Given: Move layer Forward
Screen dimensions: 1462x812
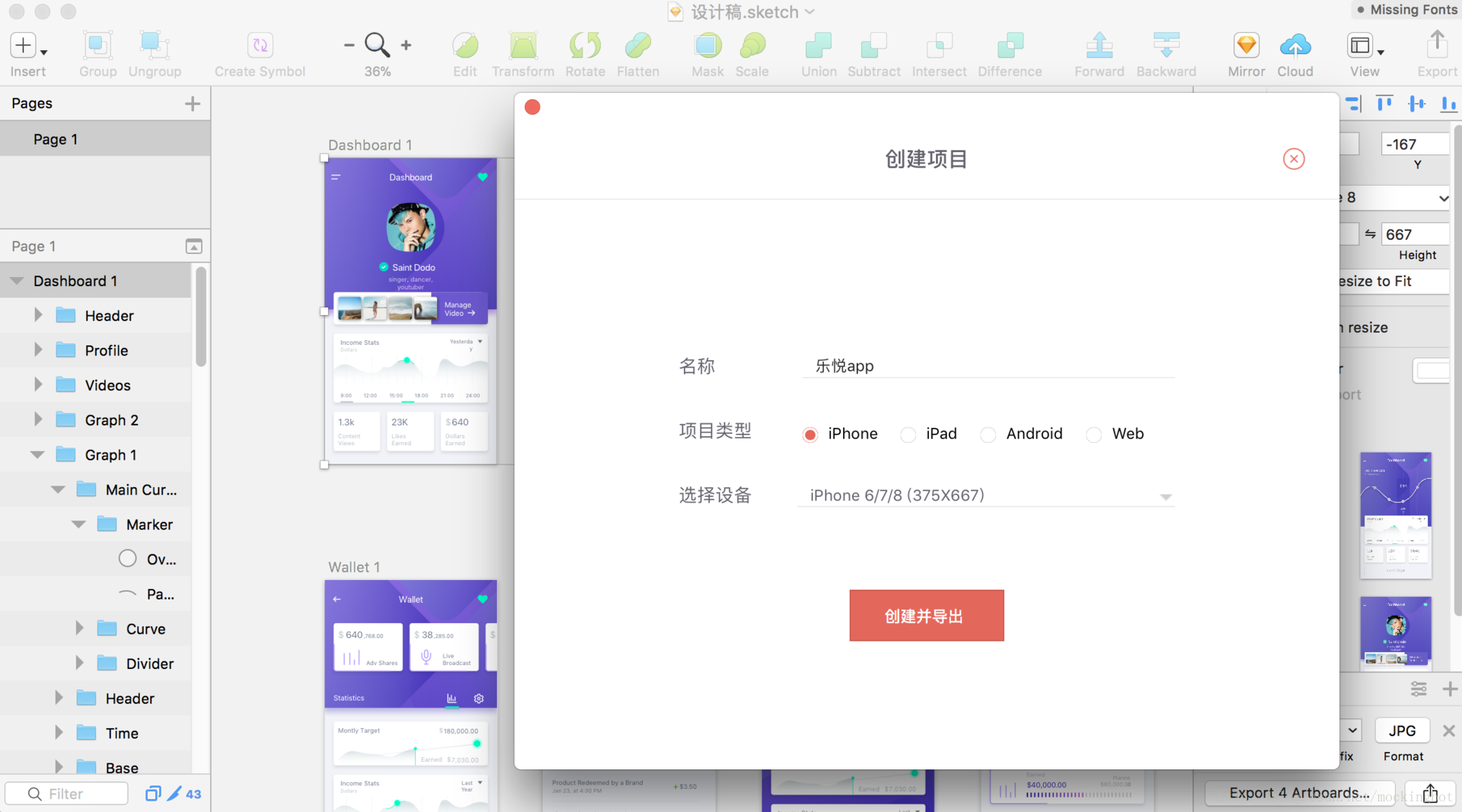Looking at the screenshot, I should (x=1100, y=46).
